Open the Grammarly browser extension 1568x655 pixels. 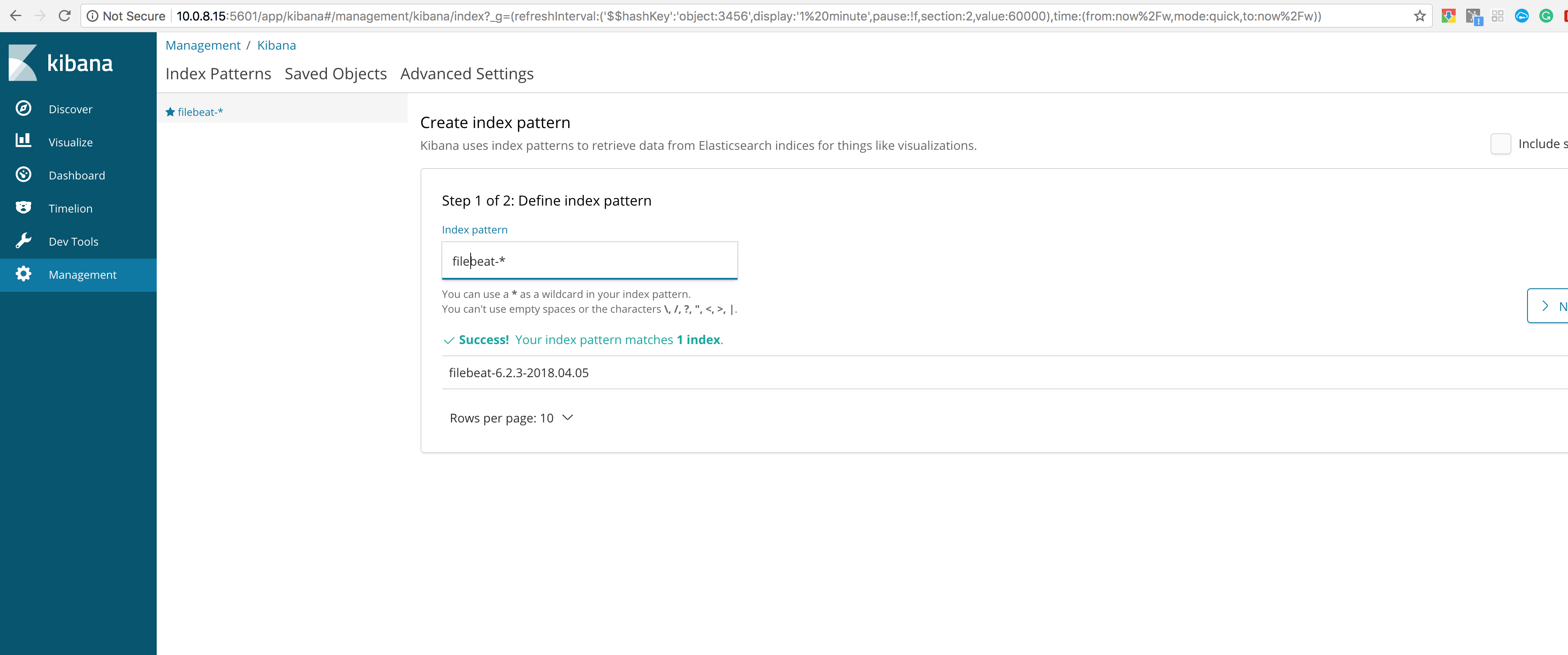(1546, 16)
